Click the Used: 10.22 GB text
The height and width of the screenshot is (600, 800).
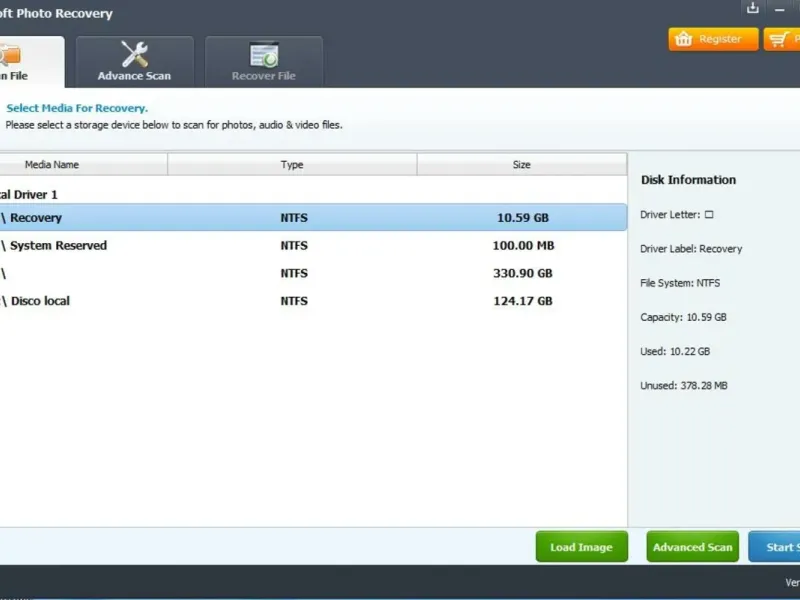click(675, 352)
